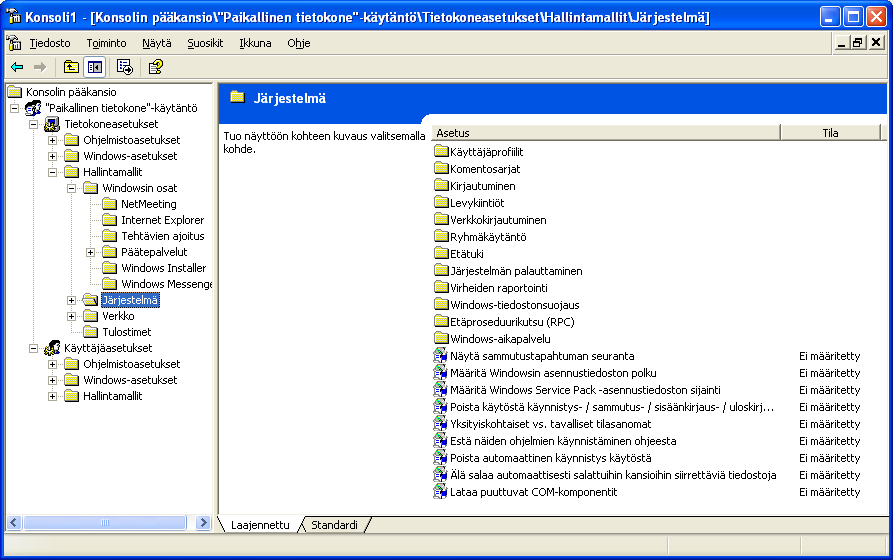Click the Käyttäjäprofiilit folder icon
Screen dimensions: 893x560
point(441,151)
